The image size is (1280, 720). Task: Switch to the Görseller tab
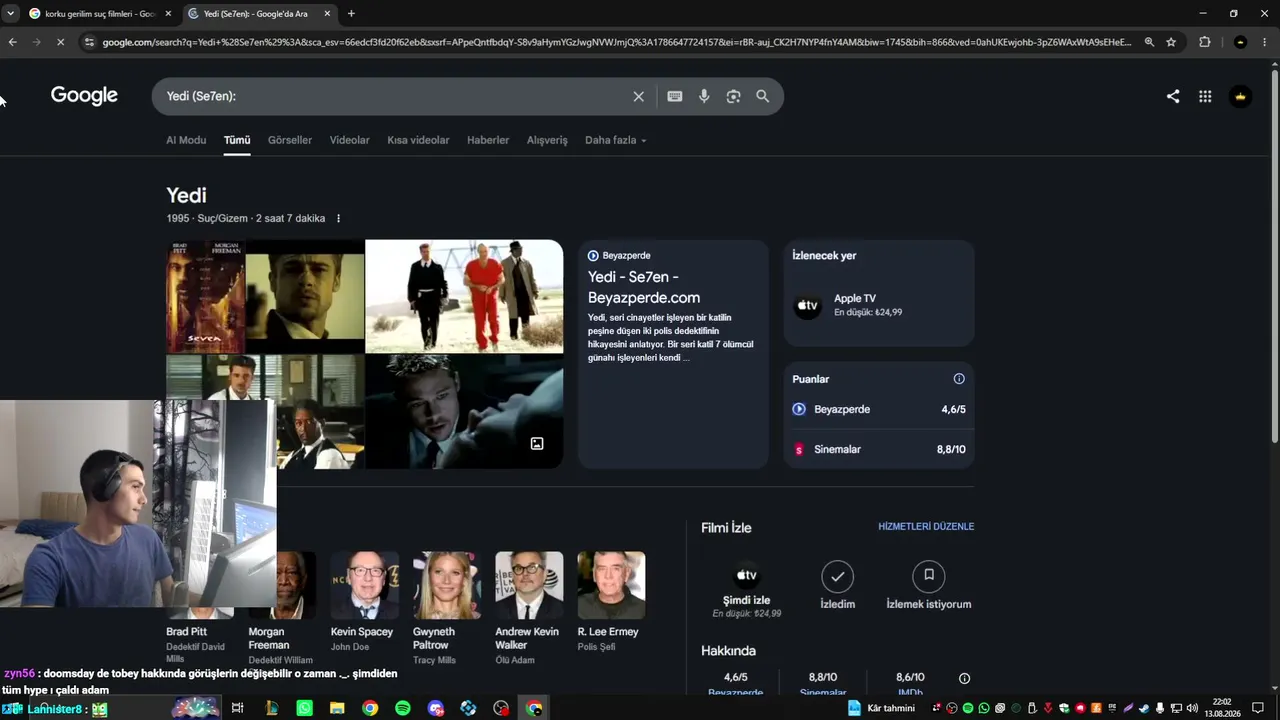(x=290, y=140)
